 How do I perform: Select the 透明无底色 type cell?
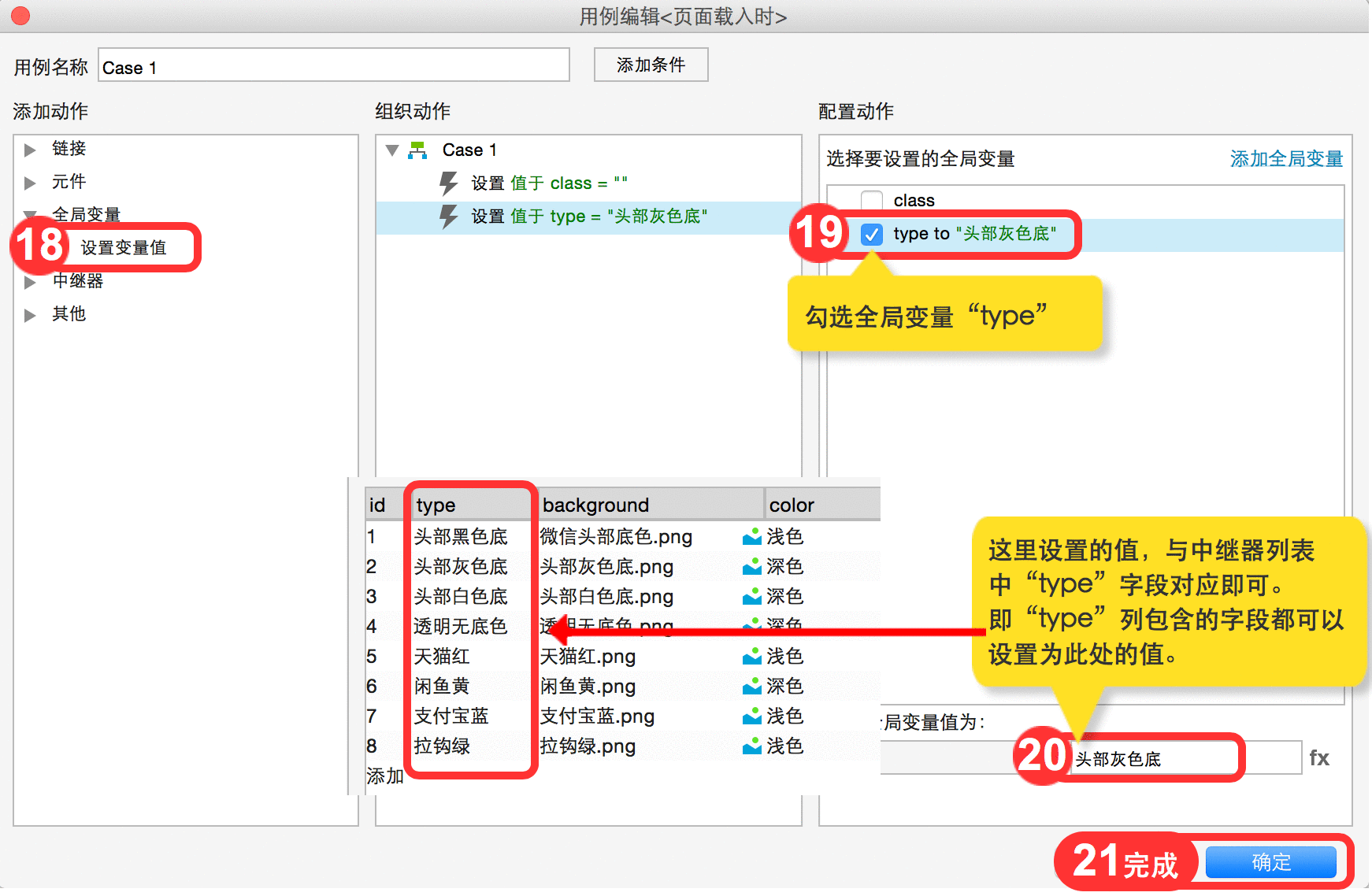pos(461,627)
